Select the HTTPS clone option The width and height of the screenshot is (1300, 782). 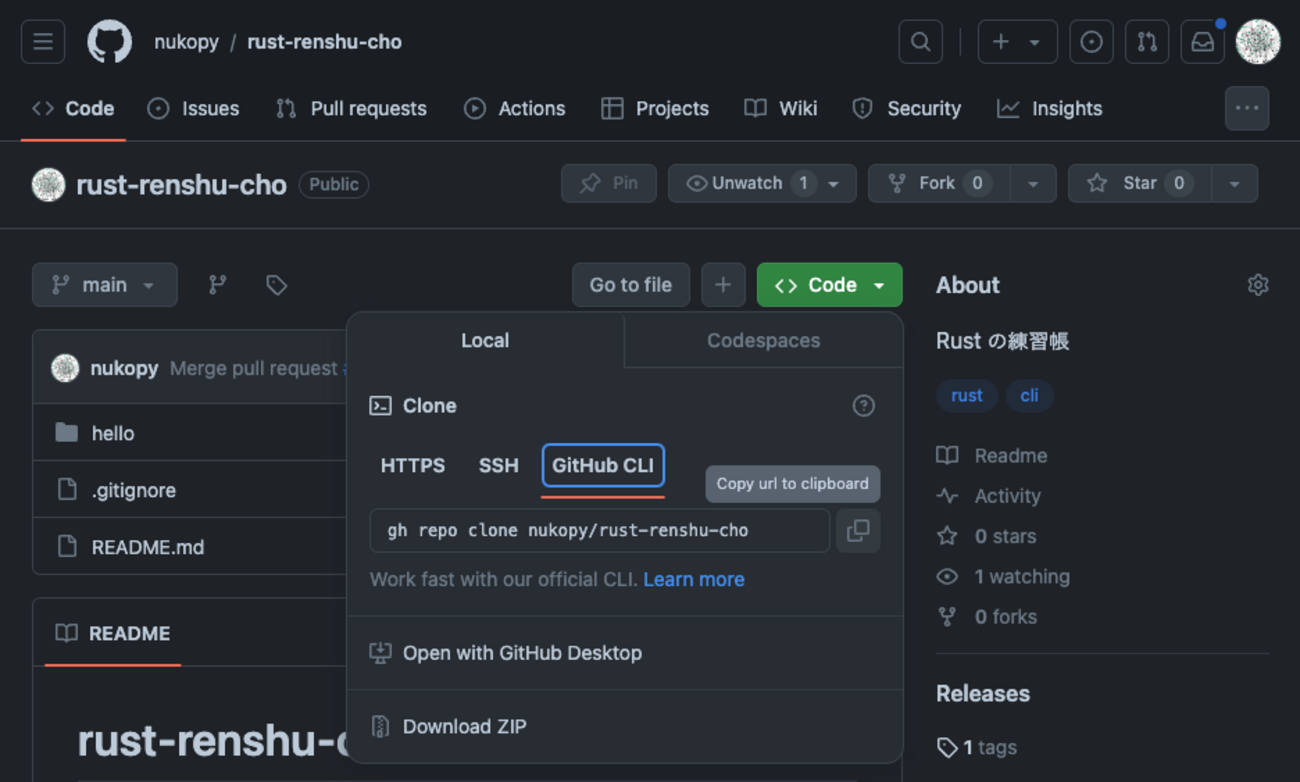click(413, 465)
